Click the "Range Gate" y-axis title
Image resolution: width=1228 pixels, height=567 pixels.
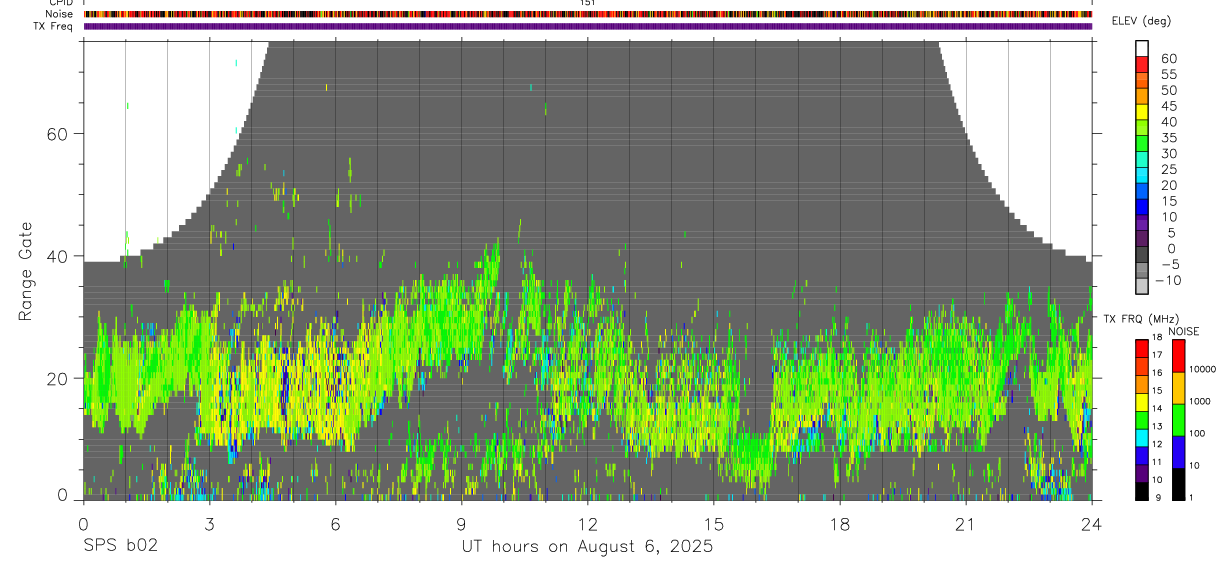[26, 270]
